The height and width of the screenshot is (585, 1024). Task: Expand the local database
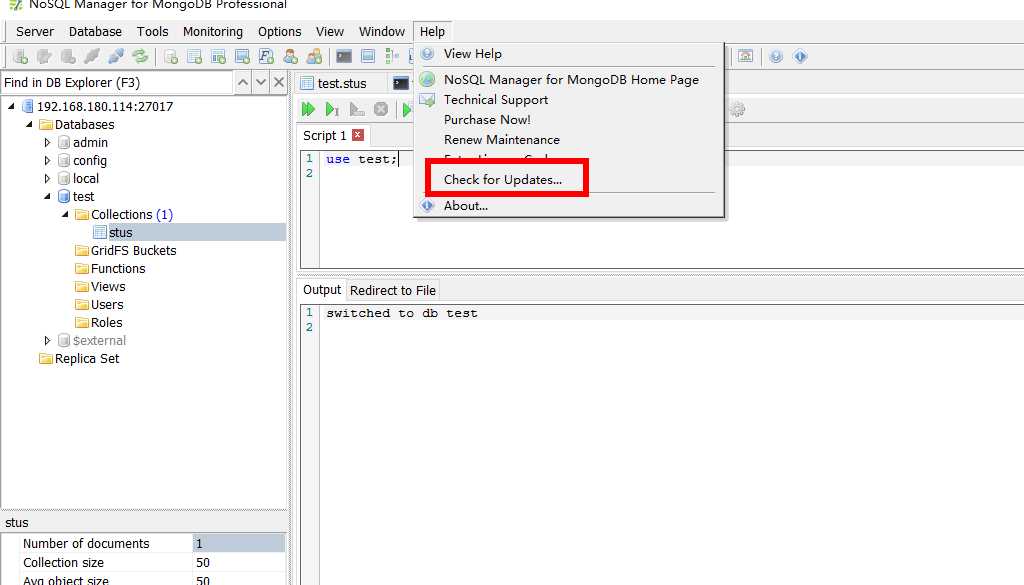(x=47, y=178)
